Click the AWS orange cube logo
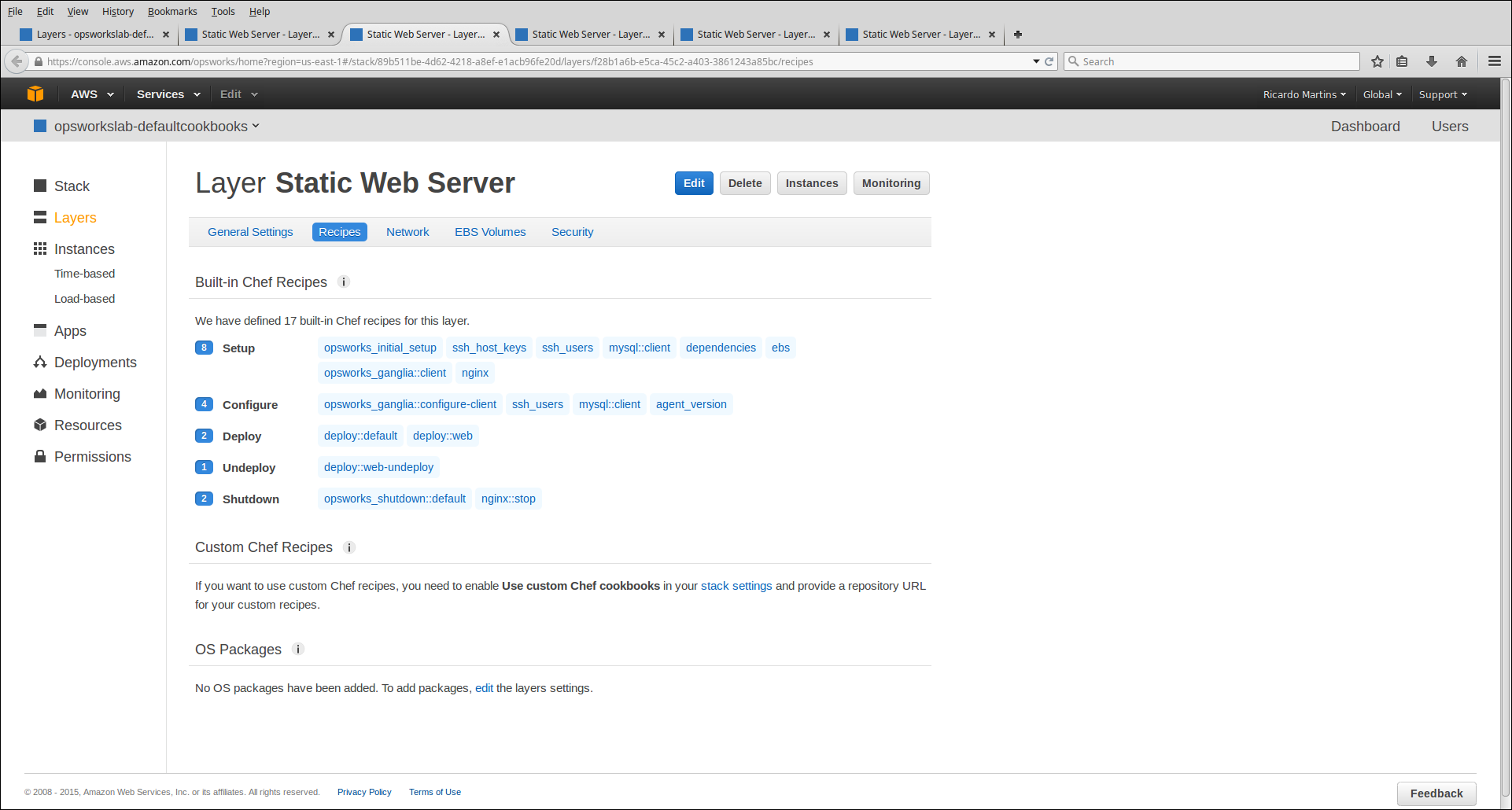Screen dimensions: 1512x810 point(35,94)
